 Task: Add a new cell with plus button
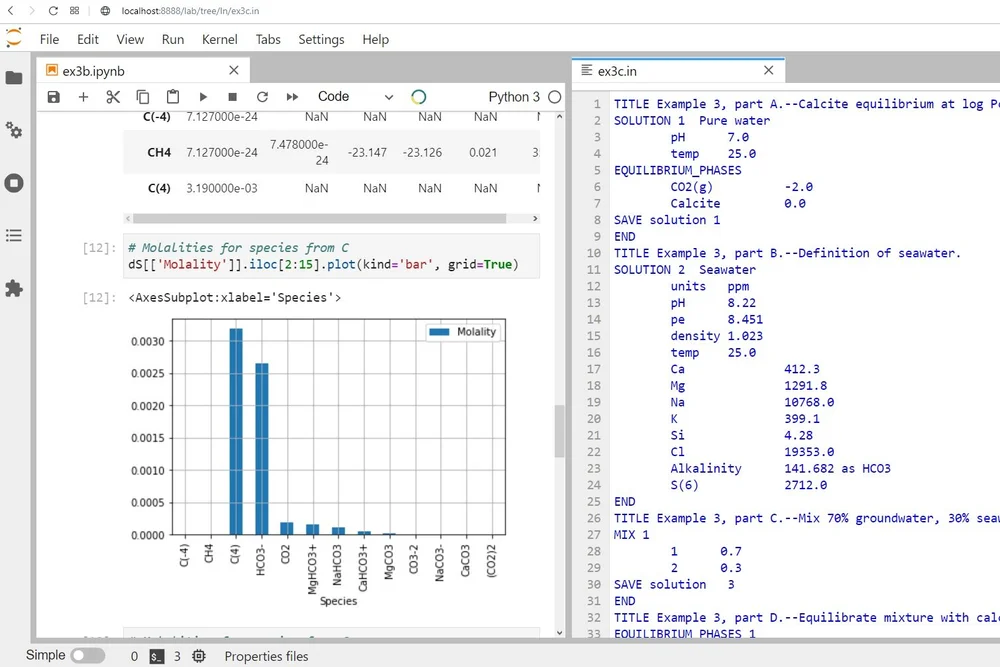[83, 97]
